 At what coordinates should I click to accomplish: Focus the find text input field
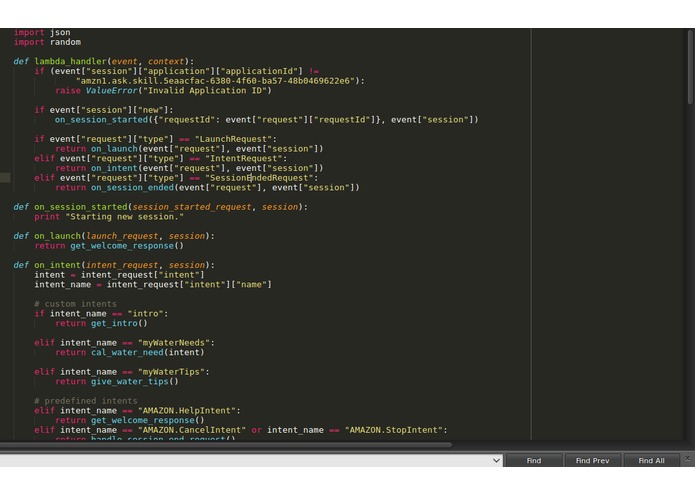[x=245, y=460]
